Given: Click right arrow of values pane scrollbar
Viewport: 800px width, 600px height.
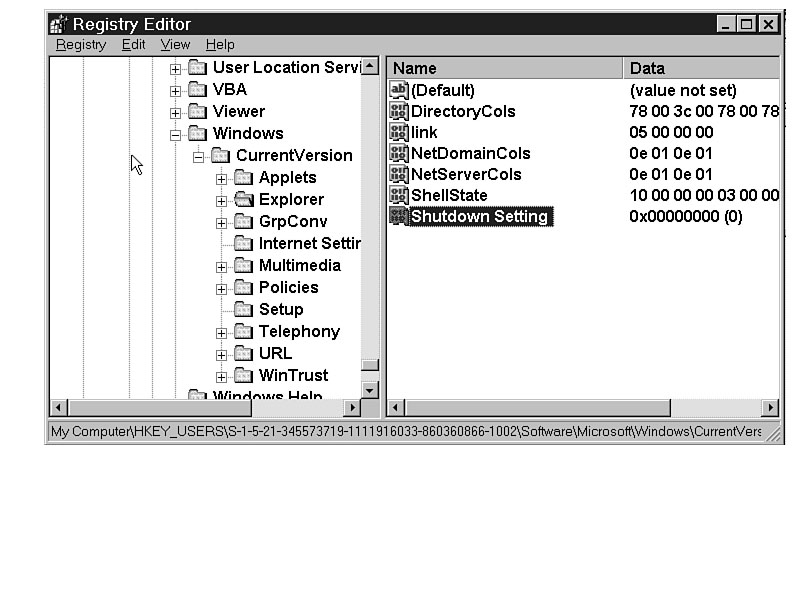Looking at the screenshot, I should [770, 408].
